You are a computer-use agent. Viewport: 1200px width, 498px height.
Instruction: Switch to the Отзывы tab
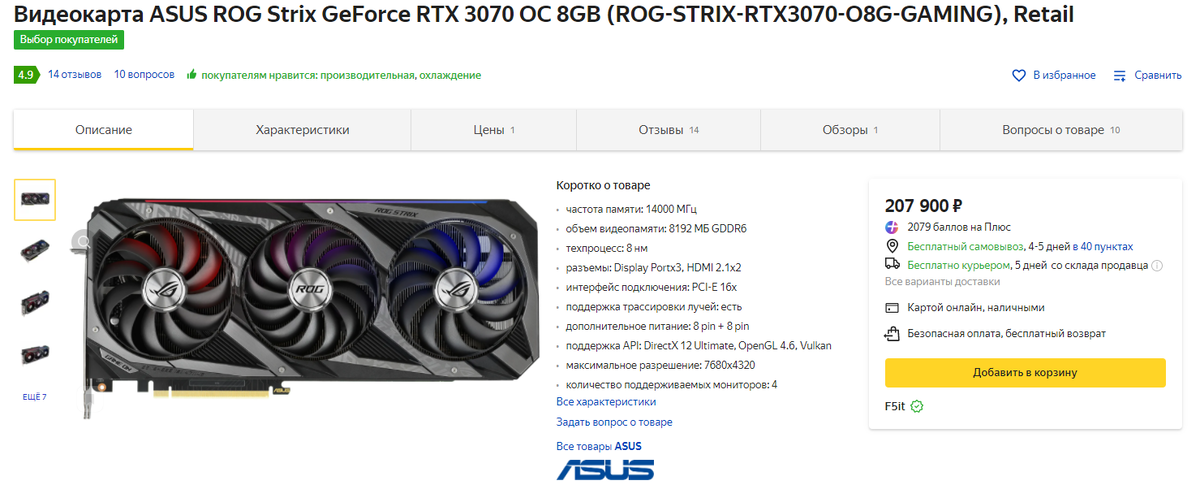(x=669, y=130)
